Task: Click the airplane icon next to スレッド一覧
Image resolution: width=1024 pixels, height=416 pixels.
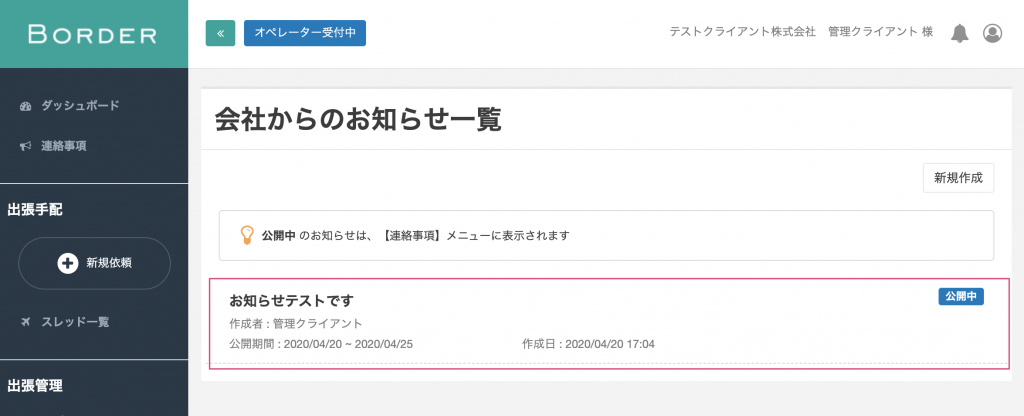Action: (x=26, y=322)
